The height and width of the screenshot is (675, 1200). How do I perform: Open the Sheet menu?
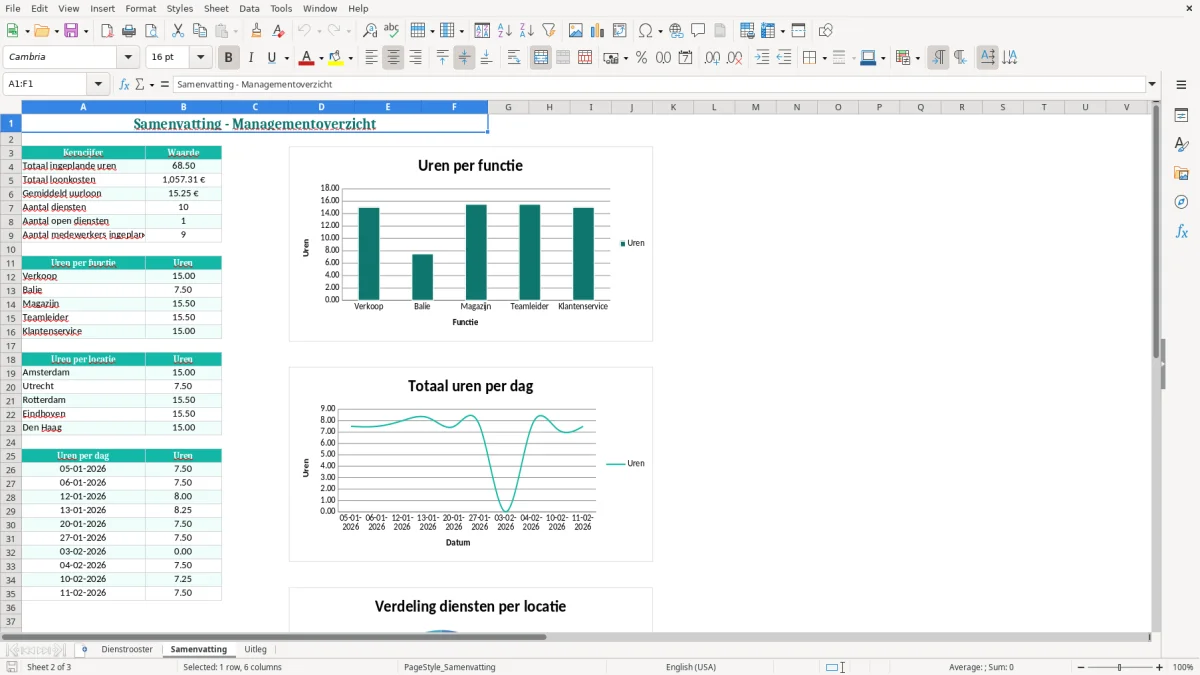[x=217, y=8]
